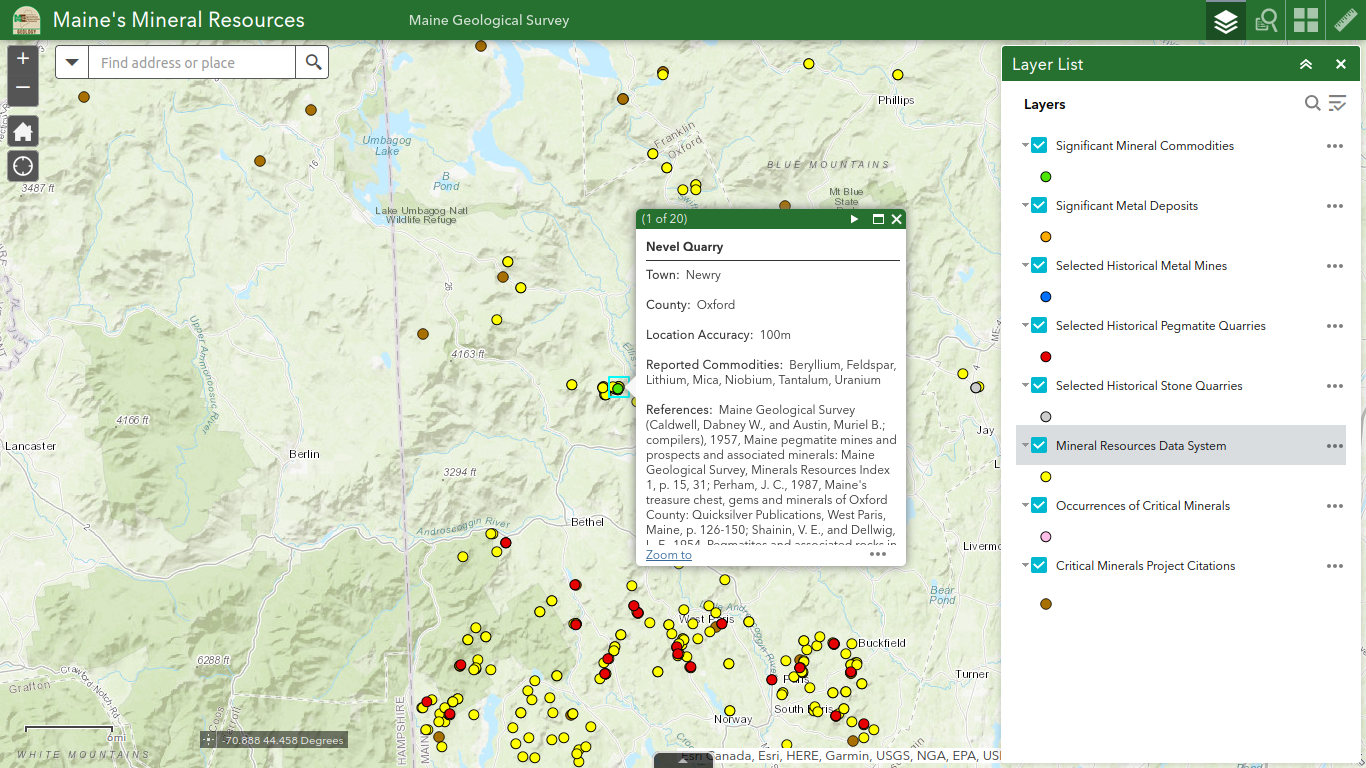The width and height of the screenshot is (1366, 768).
Task: Run search with the magnifier button
Action: click(313, 62)
